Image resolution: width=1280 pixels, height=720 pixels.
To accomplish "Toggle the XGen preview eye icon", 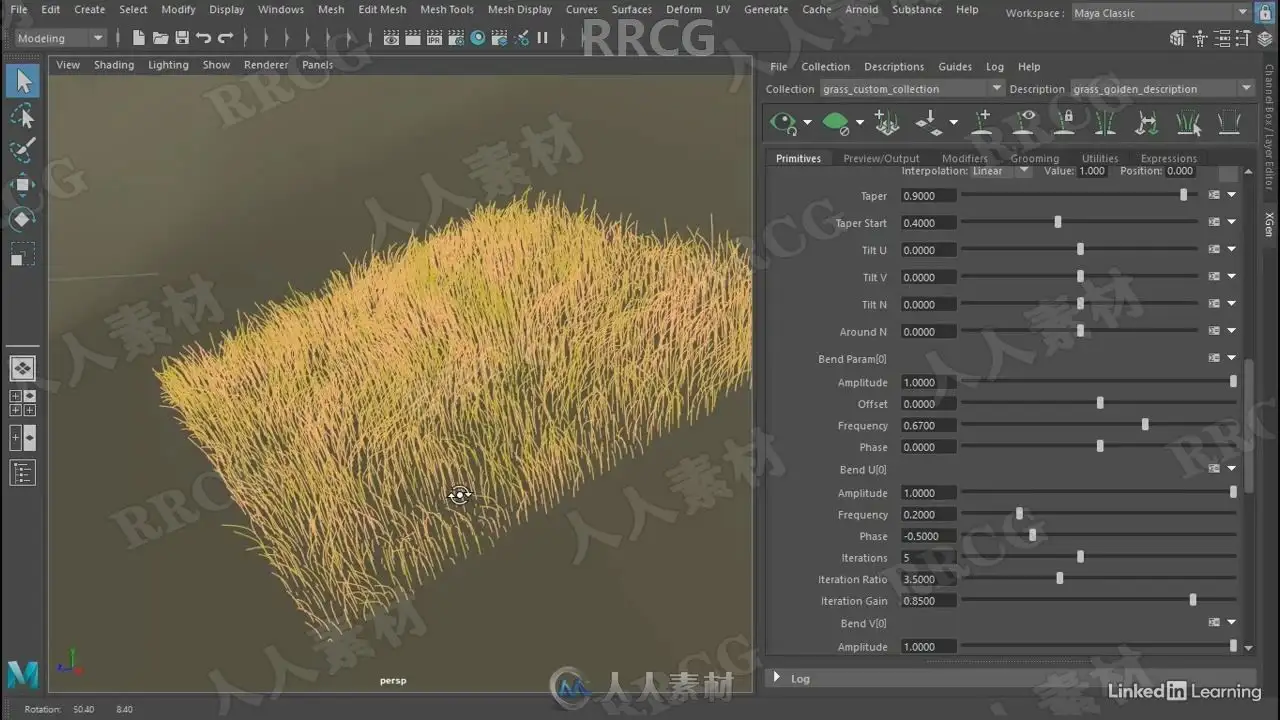I will 782,123.
